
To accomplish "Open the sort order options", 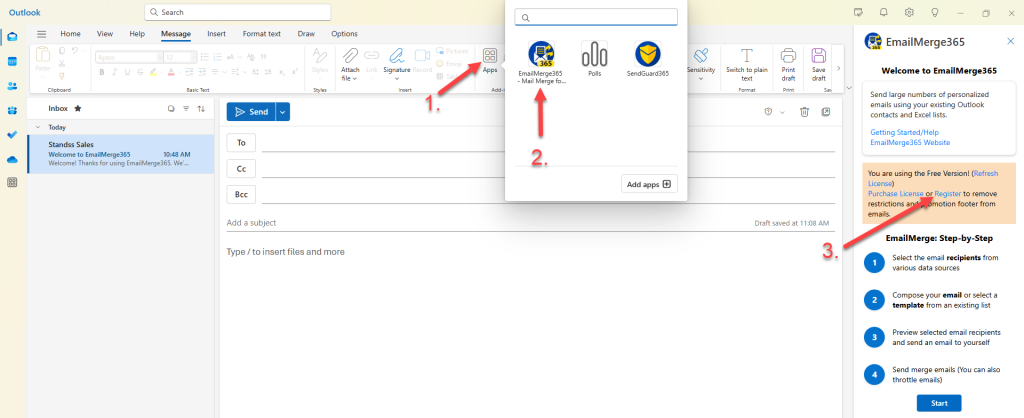I will pyautogui.click(x=201, y=109).
